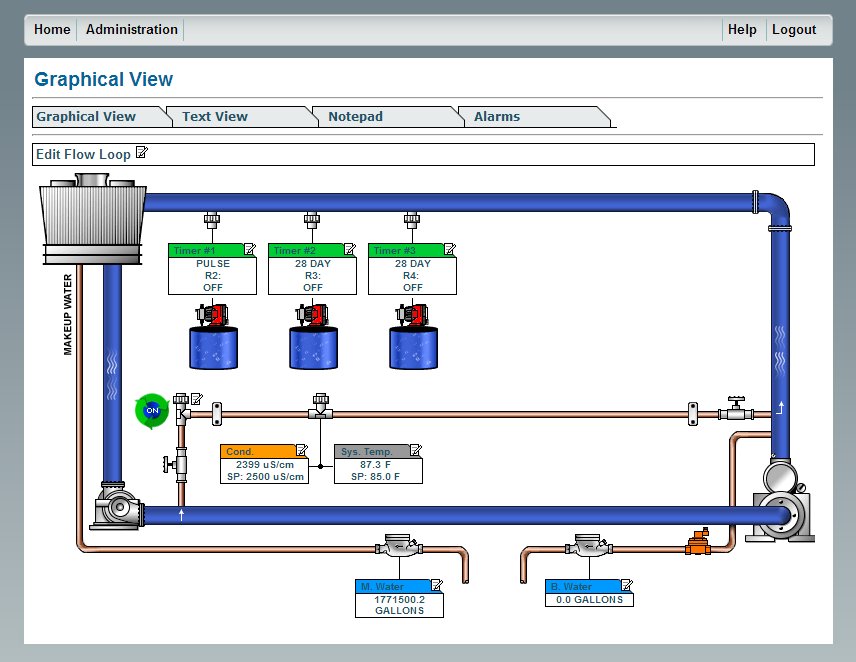This screenshot has height=662, width=856.
Task: Edit Timer #3 using its pencil icon
Action: click(x=449, y=250)
